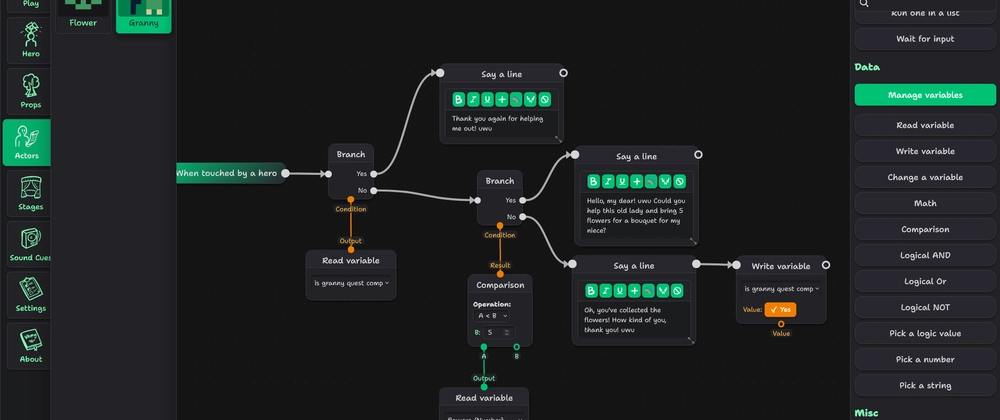This screenshot has width=1000, height=420.
Task: Toggle underline in 'Oh, you've collected' line node
Action: pos(619,291)
